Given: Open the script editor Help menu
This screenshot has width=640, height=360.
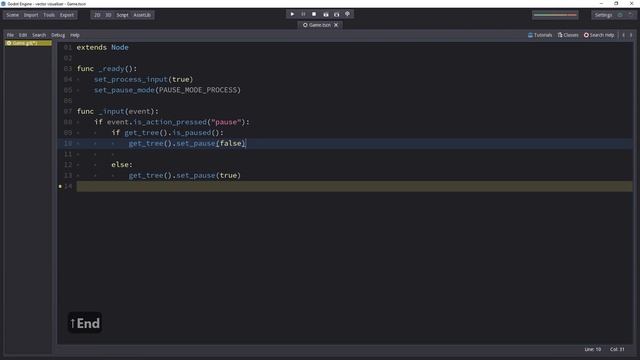Looking at the screenshot, I should (75, 35).
